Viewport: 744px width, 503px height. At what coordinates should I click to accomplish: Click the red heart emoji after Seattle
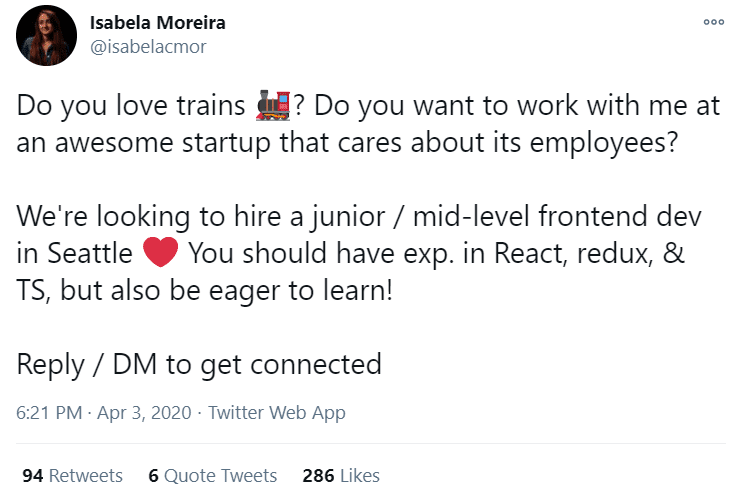point(160,252)
